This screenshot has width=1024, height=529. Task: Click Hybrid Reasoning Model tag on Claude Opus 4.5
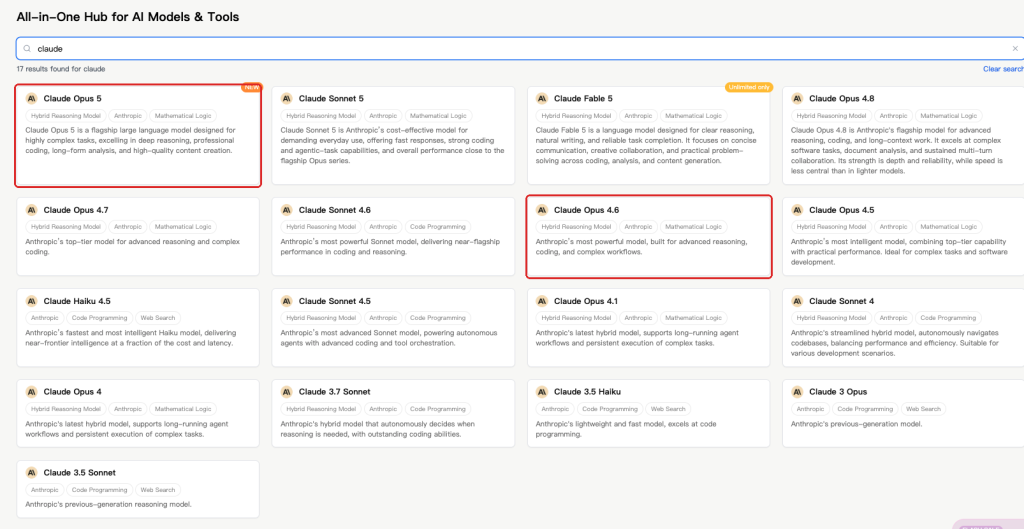point(831,227)
